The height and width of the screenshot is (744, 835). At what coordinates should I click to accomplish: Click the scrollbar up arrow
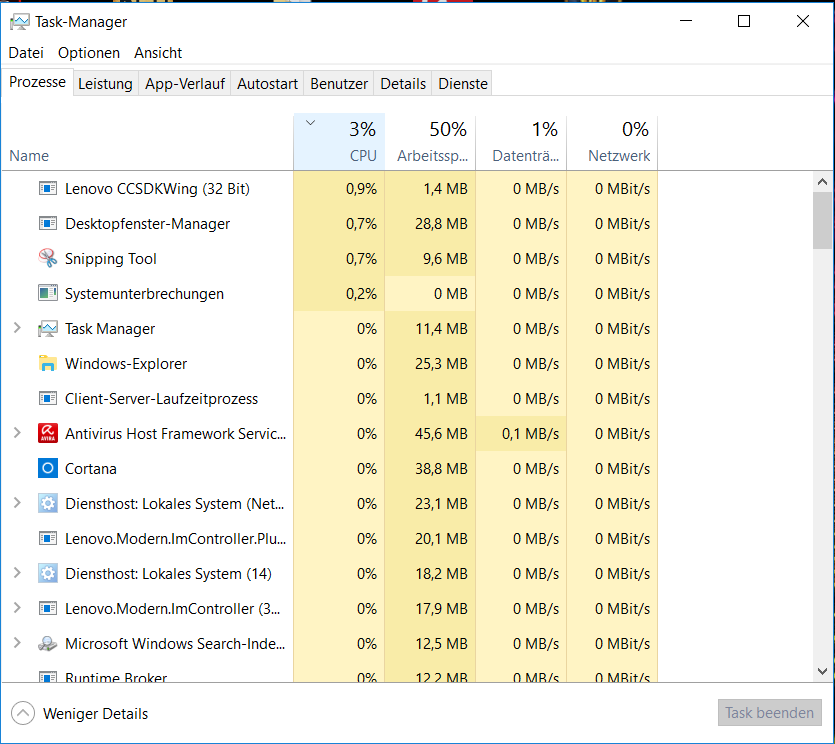(822, 182)
